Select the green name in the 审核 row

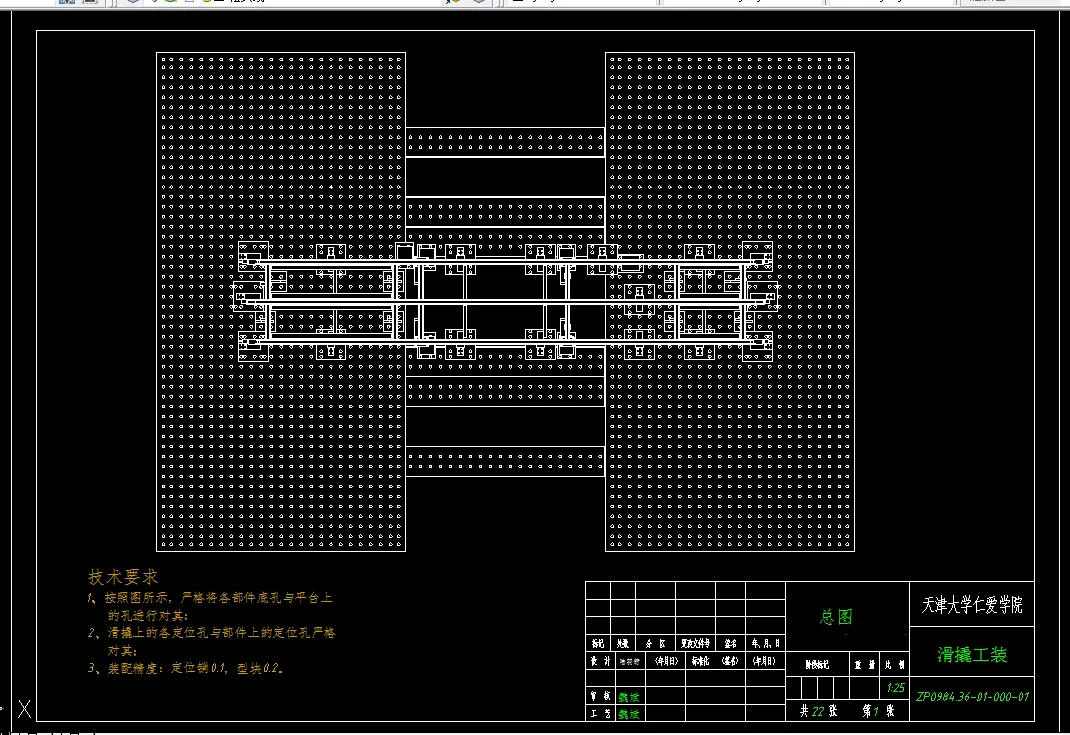[x=628, y=697]
